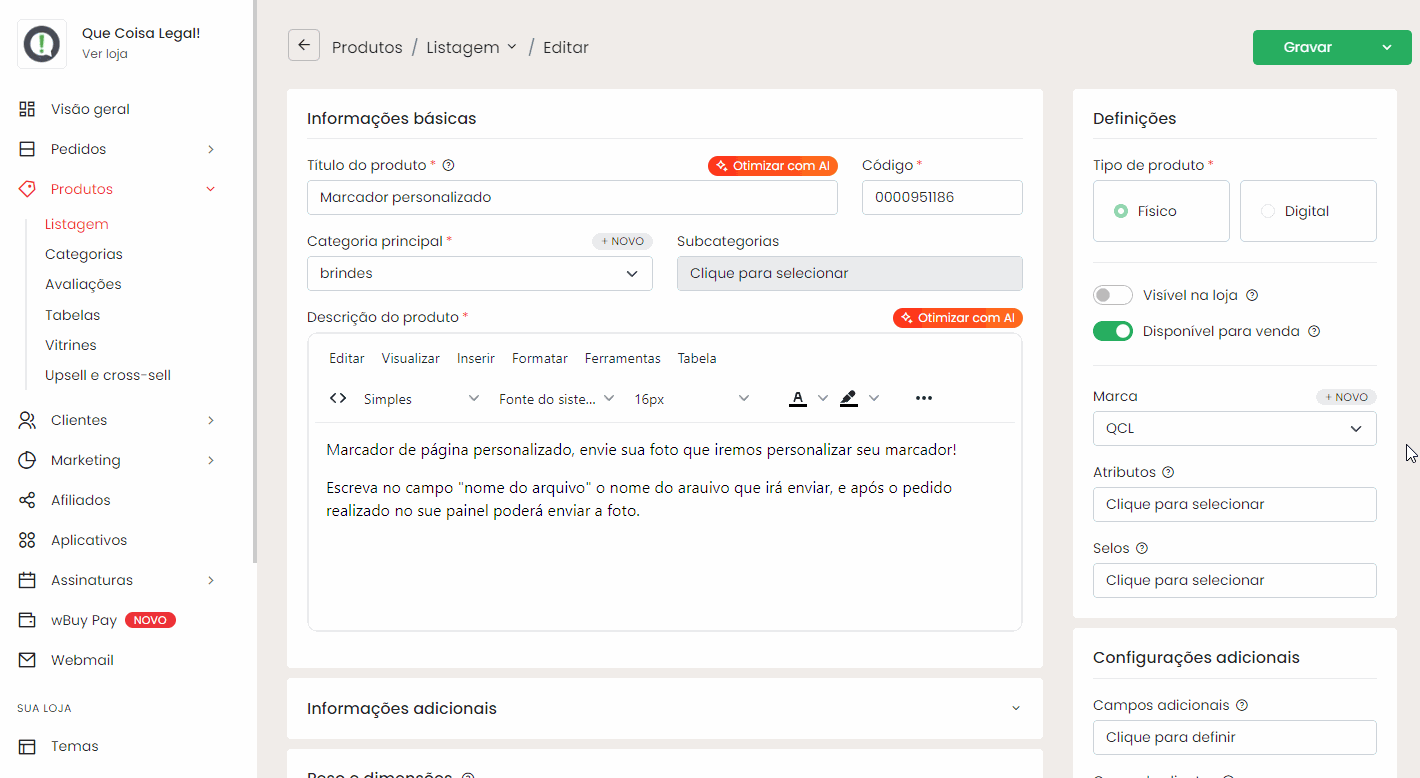Open the Categoria principal dropdown
The image size is (1420, 778).
click(479, 273)
